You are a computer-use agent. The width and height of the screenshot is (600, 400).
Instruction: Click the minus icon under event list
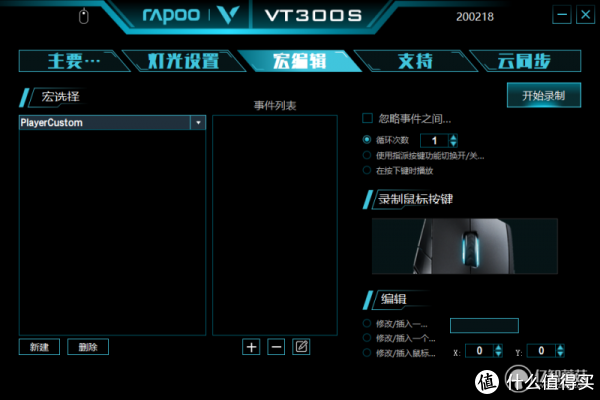pos(276,347)
